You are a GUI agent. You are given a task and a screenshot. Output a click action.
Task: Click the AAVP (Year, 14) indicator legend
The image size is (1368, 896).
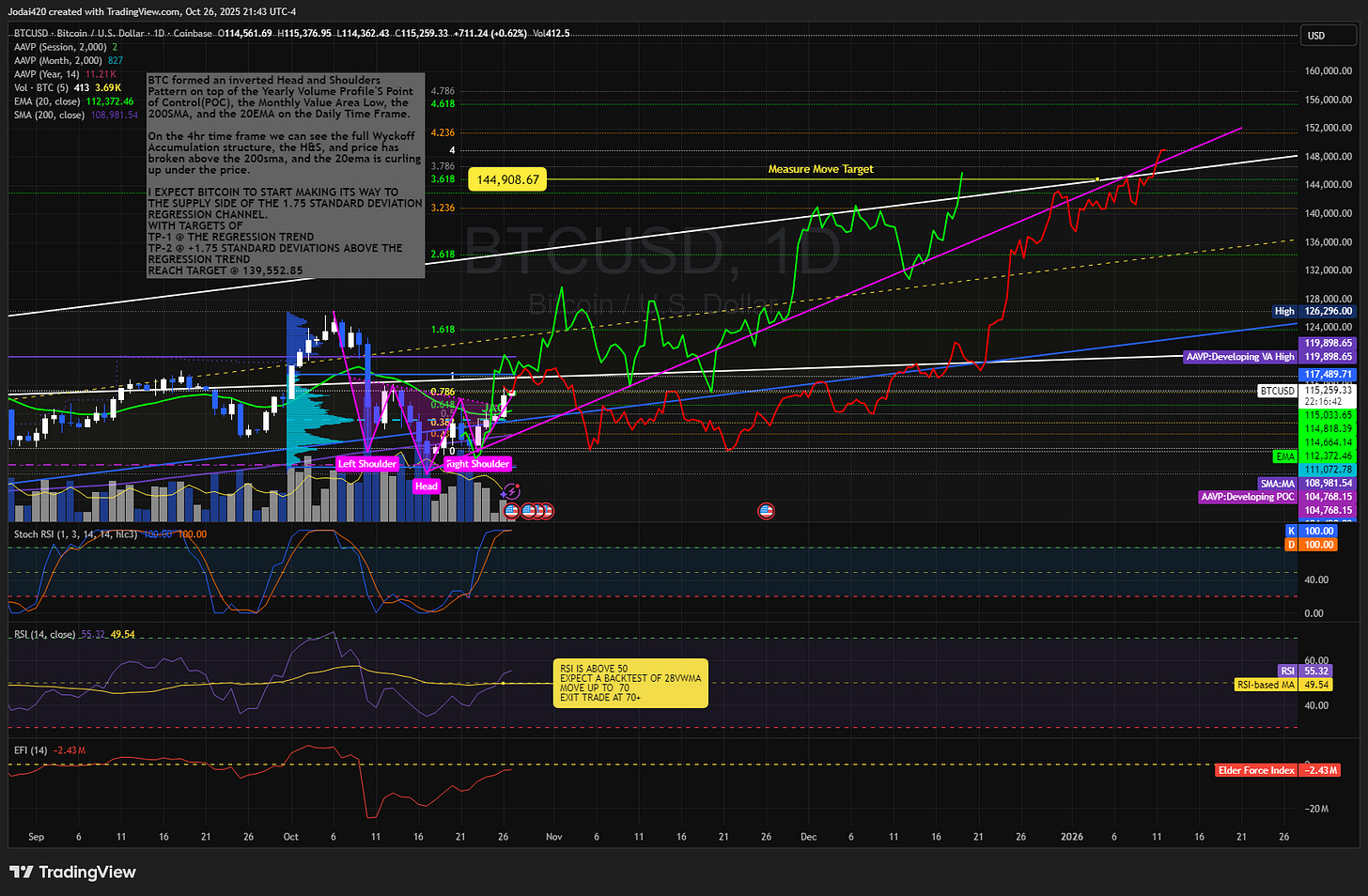coord(65,74)
